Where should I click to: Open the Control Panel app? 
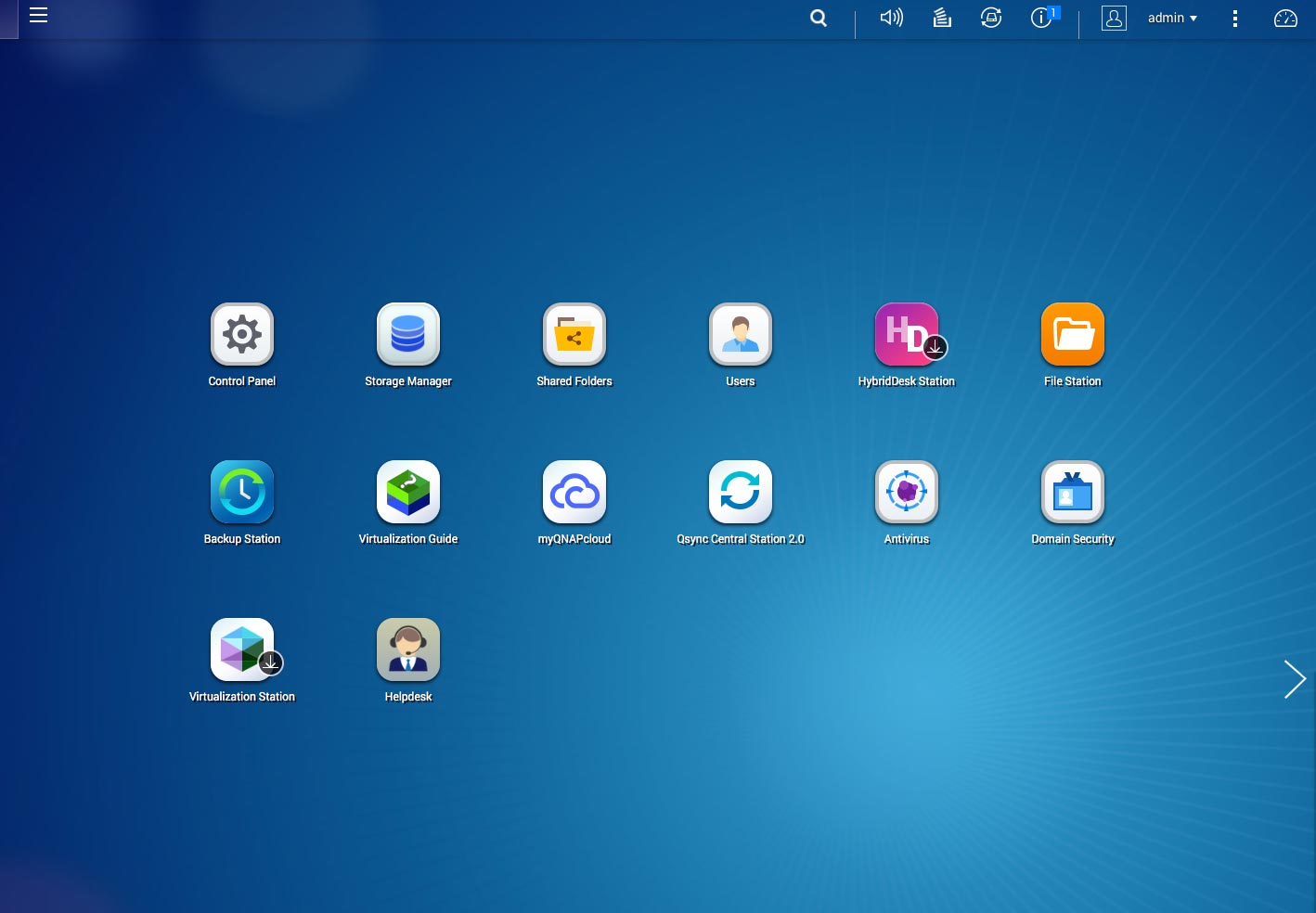[242, 335]
